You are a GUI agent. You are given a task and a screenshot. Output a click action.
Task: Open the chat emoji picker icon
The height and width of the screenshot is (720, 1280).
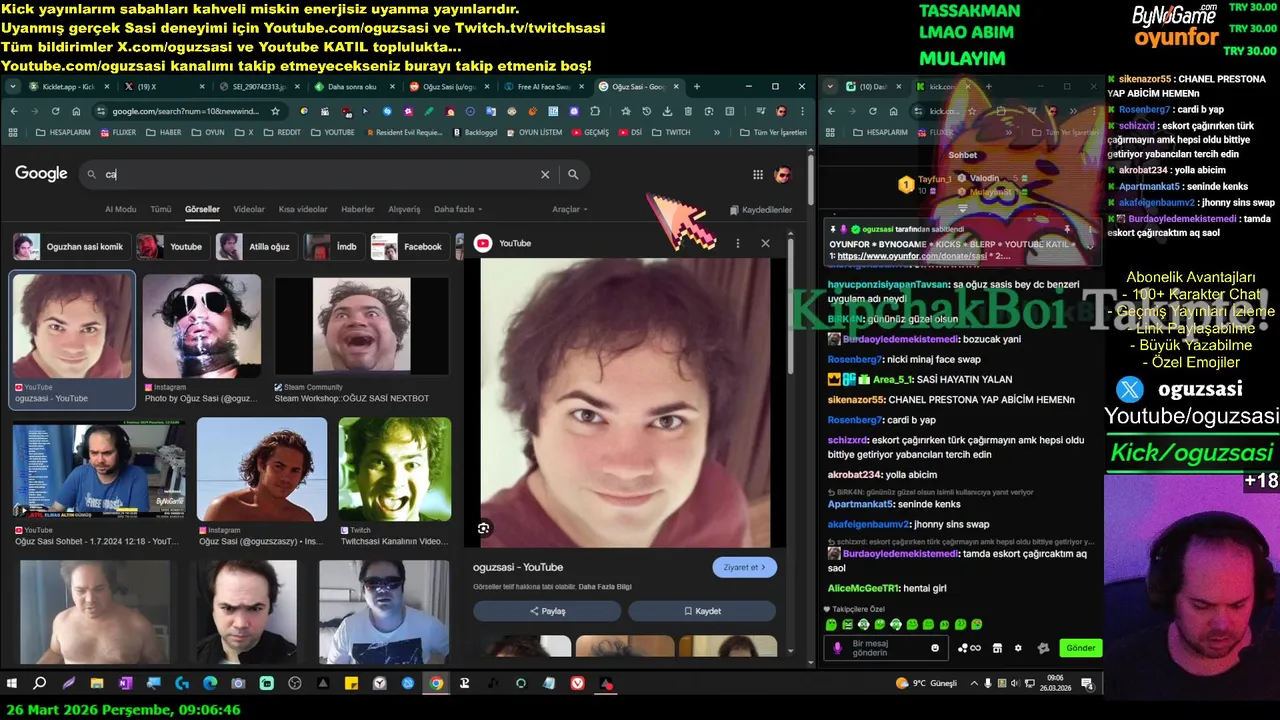tap(935, 648)
